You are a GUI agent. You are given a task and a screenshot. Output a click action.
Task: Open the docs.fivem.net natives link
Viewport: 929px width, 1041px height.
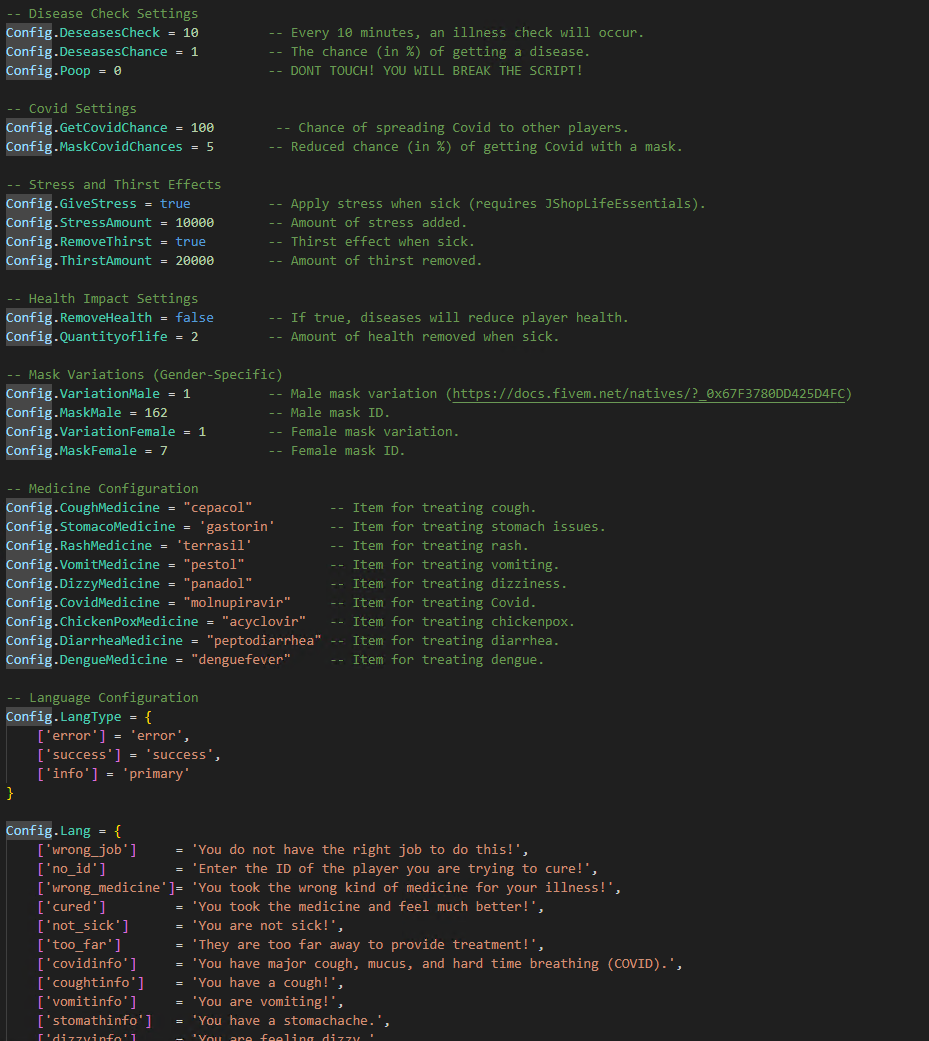coord(648,394)
